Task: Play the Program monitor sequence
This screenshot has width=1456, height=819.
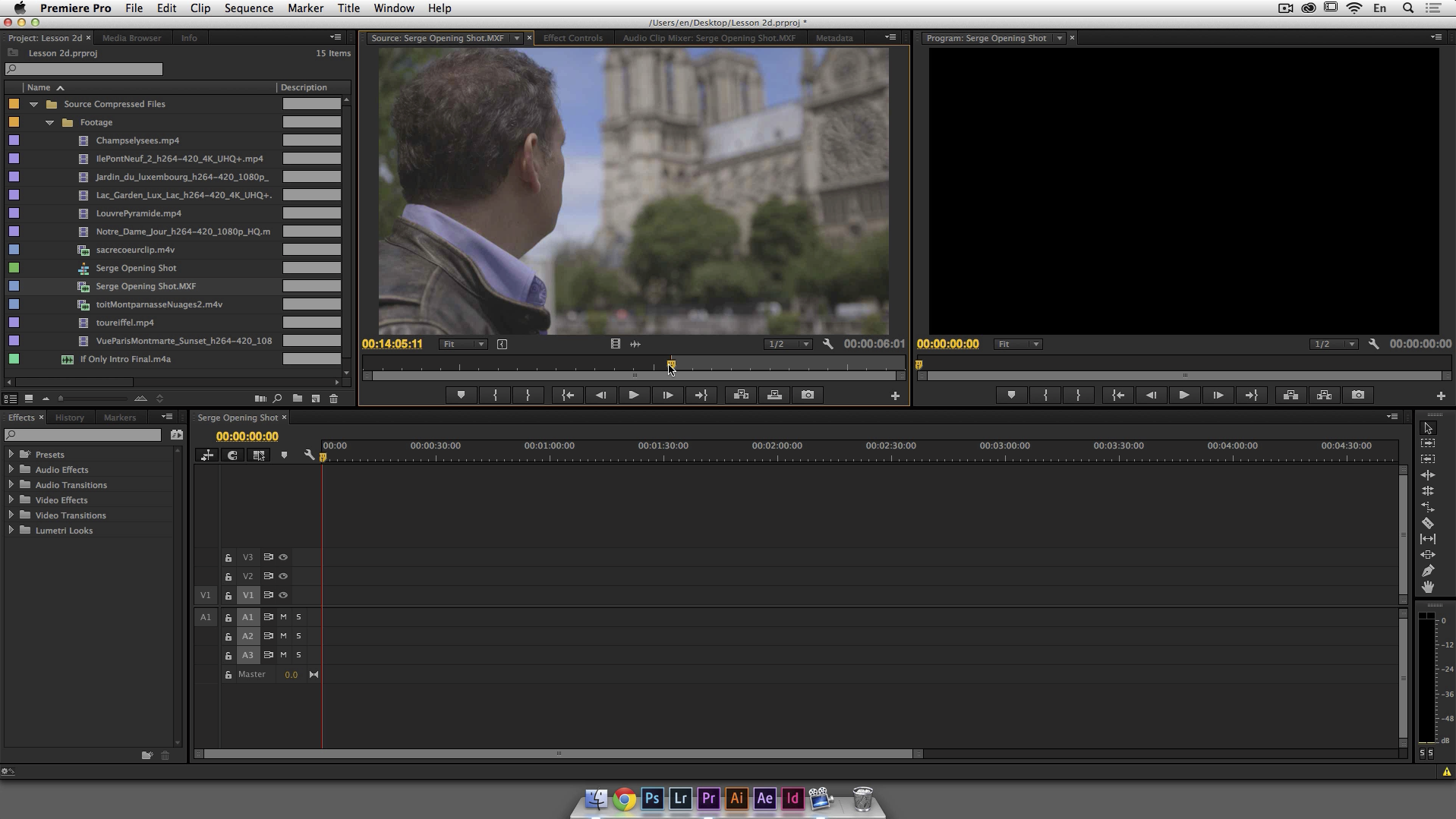Action: (x=1184, y=395)
